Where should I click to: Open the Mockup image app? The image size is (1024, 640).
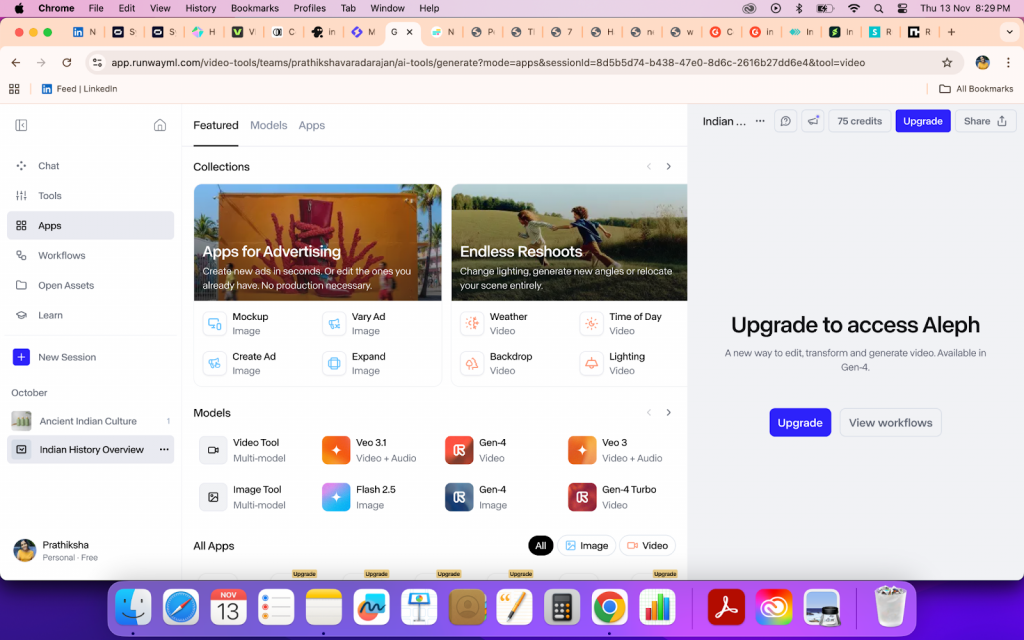[x=214, y=323]
